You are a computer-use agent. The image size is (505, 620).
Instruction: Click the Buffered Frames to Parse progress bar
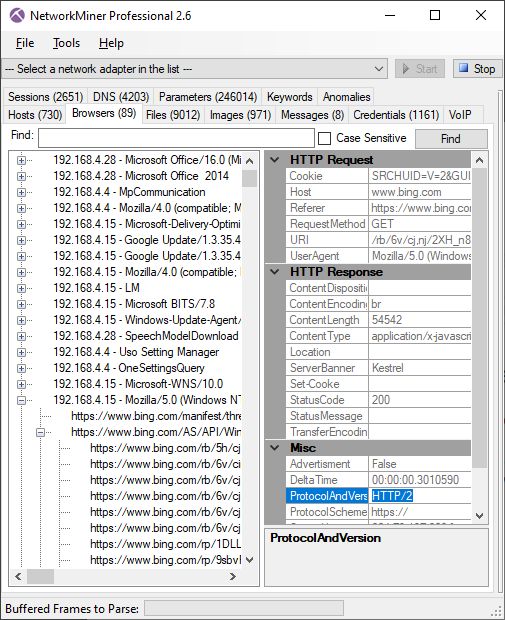(x=244, y=609)
